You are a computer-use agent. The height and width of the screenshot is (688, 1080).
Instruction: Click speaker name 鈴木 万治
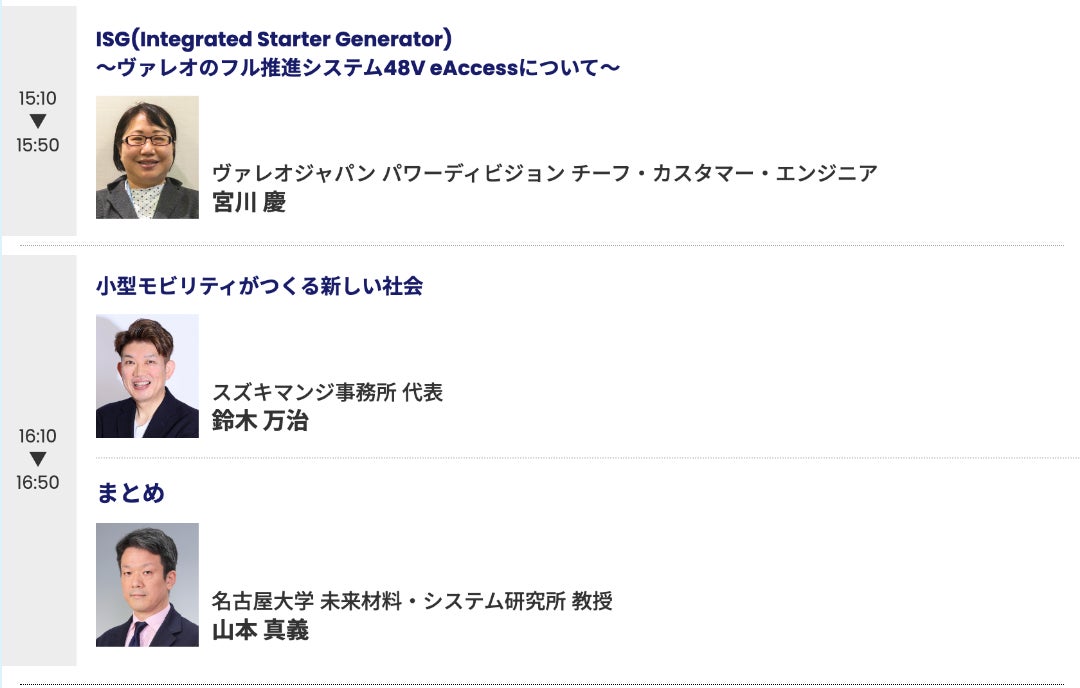(x=260, y=421)
